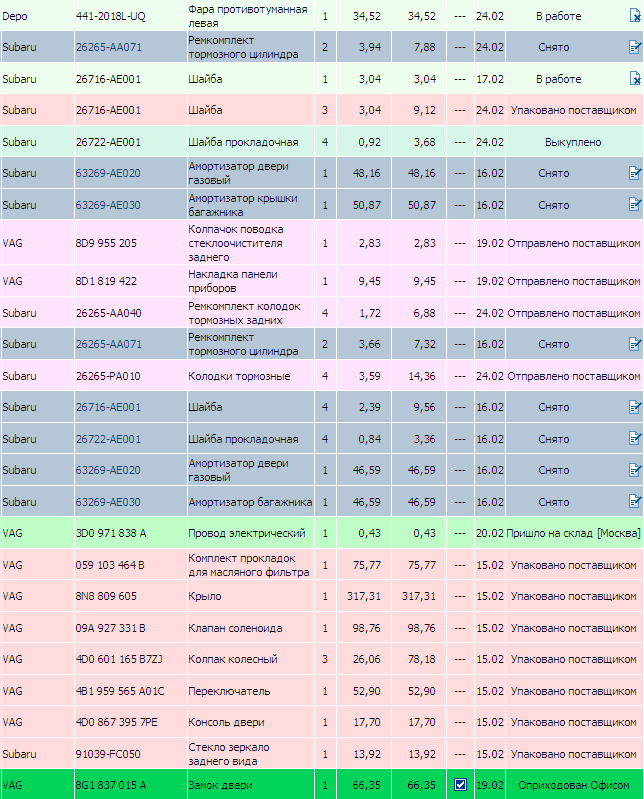Select part number 4B1 959 565 A01C
Viewport: 644px width, 799px height.
120,691
